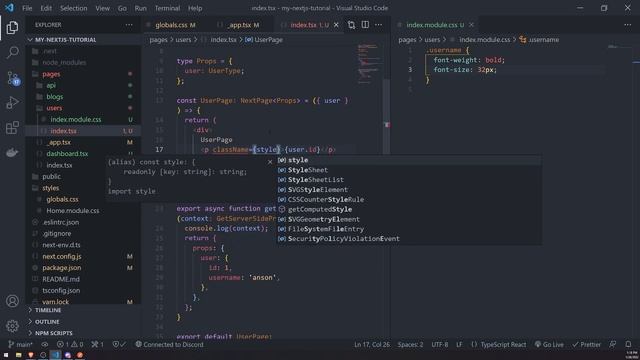Click the Ln 17, Col 26 indicator
This screenshot has width=640, height=360.
(x=372, y=344)
